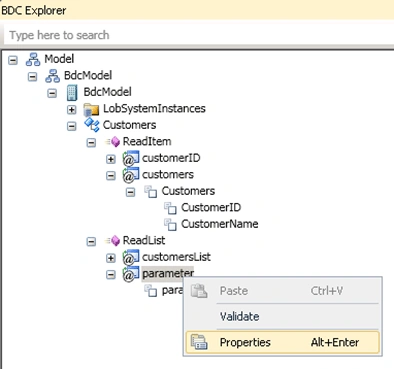This screenshot has width=394, height=369.
Task: Select the ReadItem tree item
Action: coord(147,141)
